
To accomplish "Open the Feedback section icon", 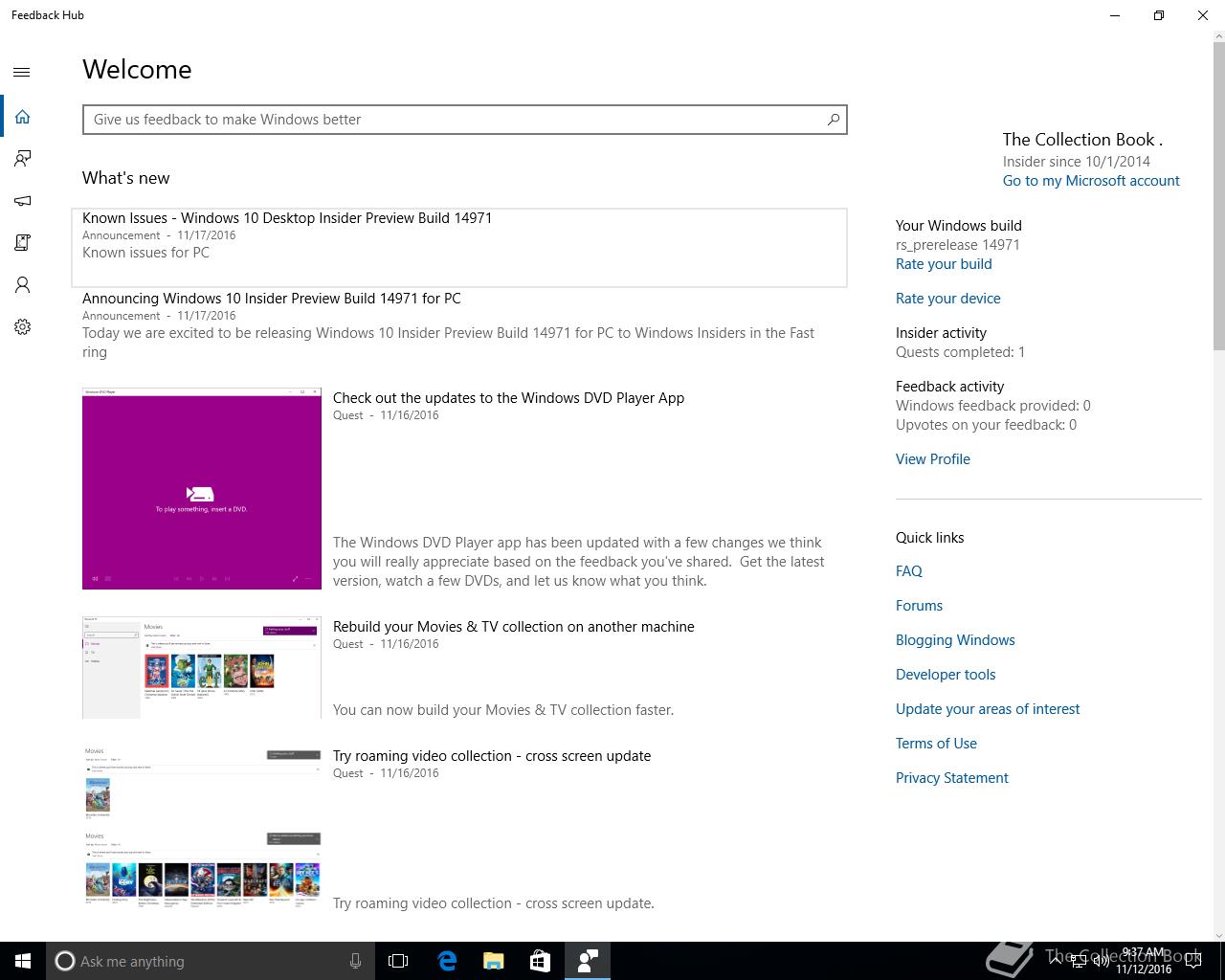I will click(22, 158).
